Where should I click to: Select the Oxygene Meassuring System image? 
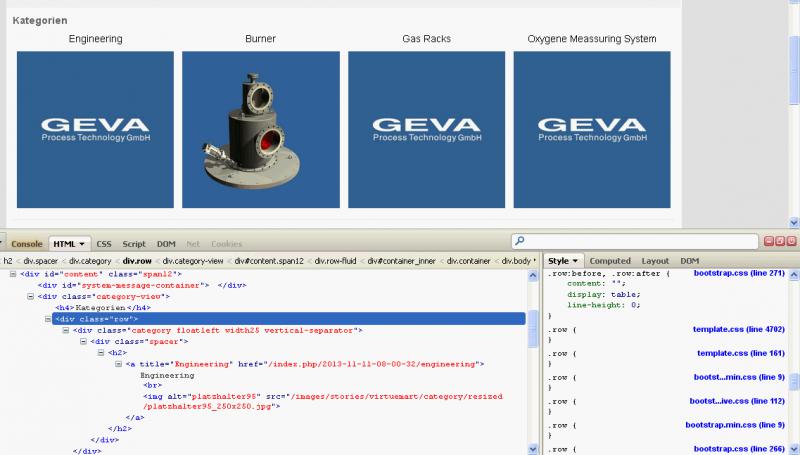pyautogui.click(x=591, y=130)
